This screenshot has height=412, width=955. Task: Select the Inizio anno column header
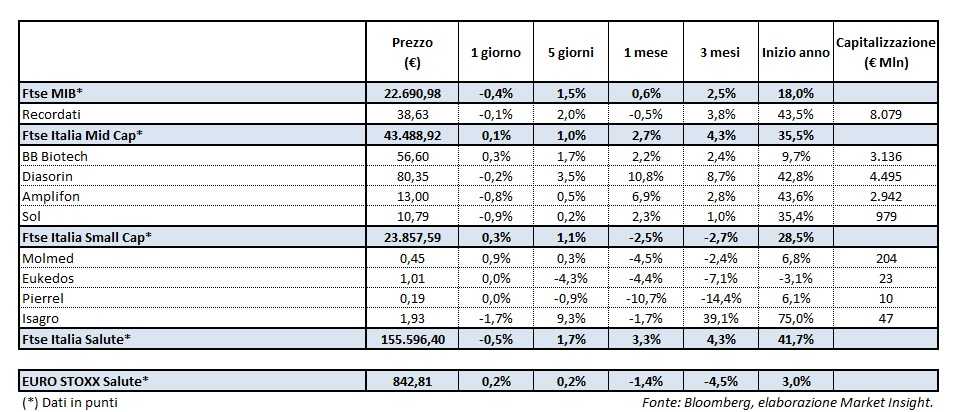pos(796,52)
